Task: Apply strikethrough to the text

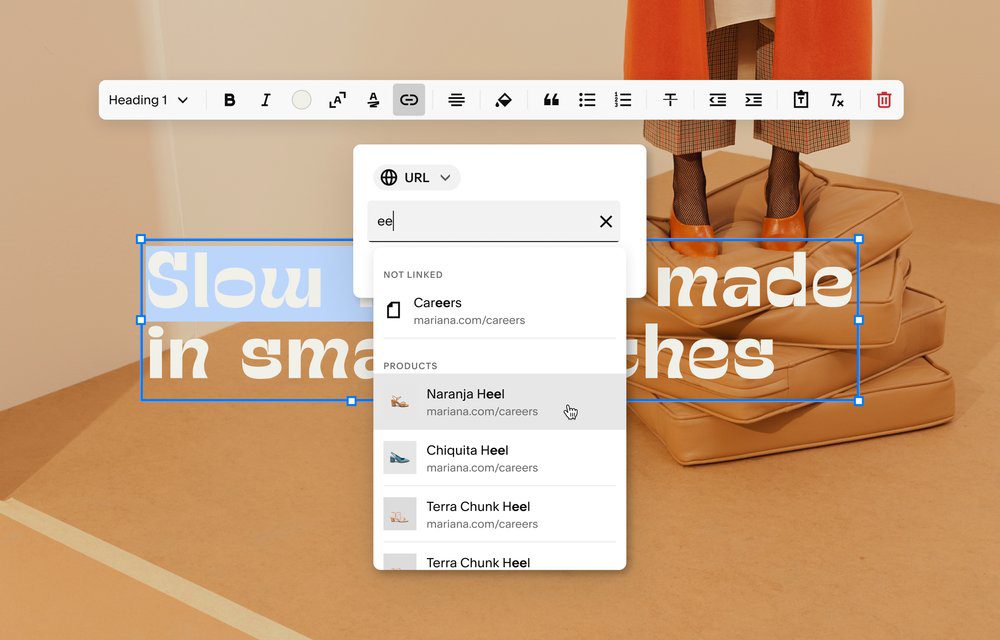Action: click(x=670, y=99)
